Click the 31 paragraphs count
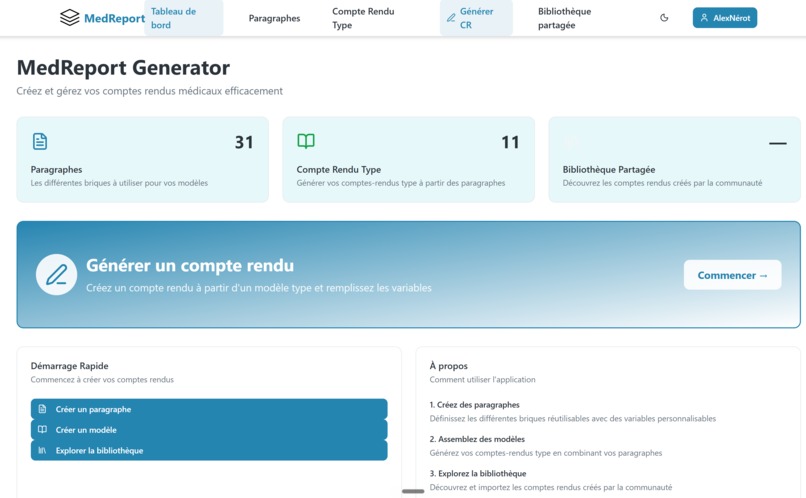Screen dimensions: 806x498 coord(244,142)
